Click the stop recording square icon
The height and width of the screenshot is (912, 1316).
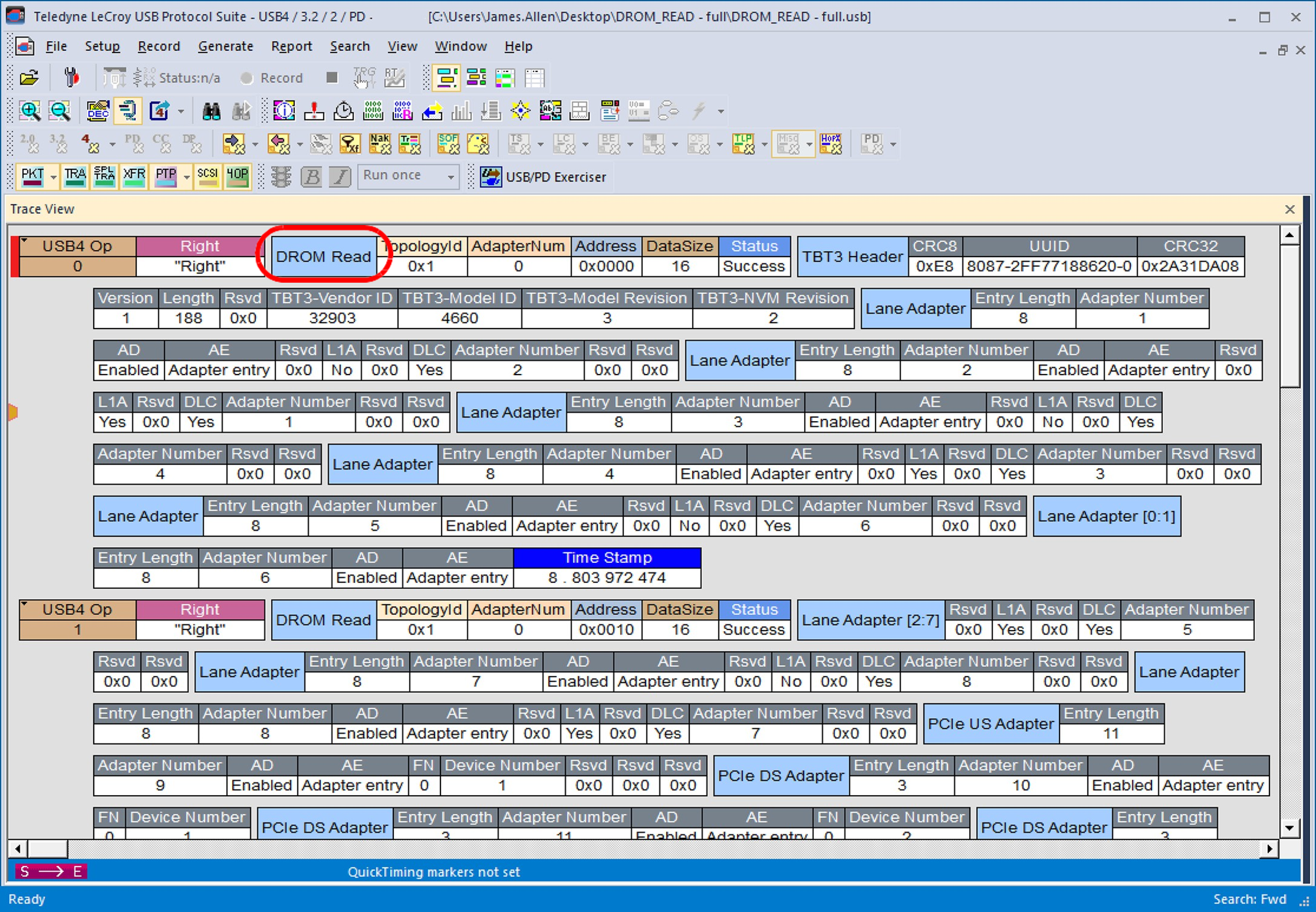332,77
